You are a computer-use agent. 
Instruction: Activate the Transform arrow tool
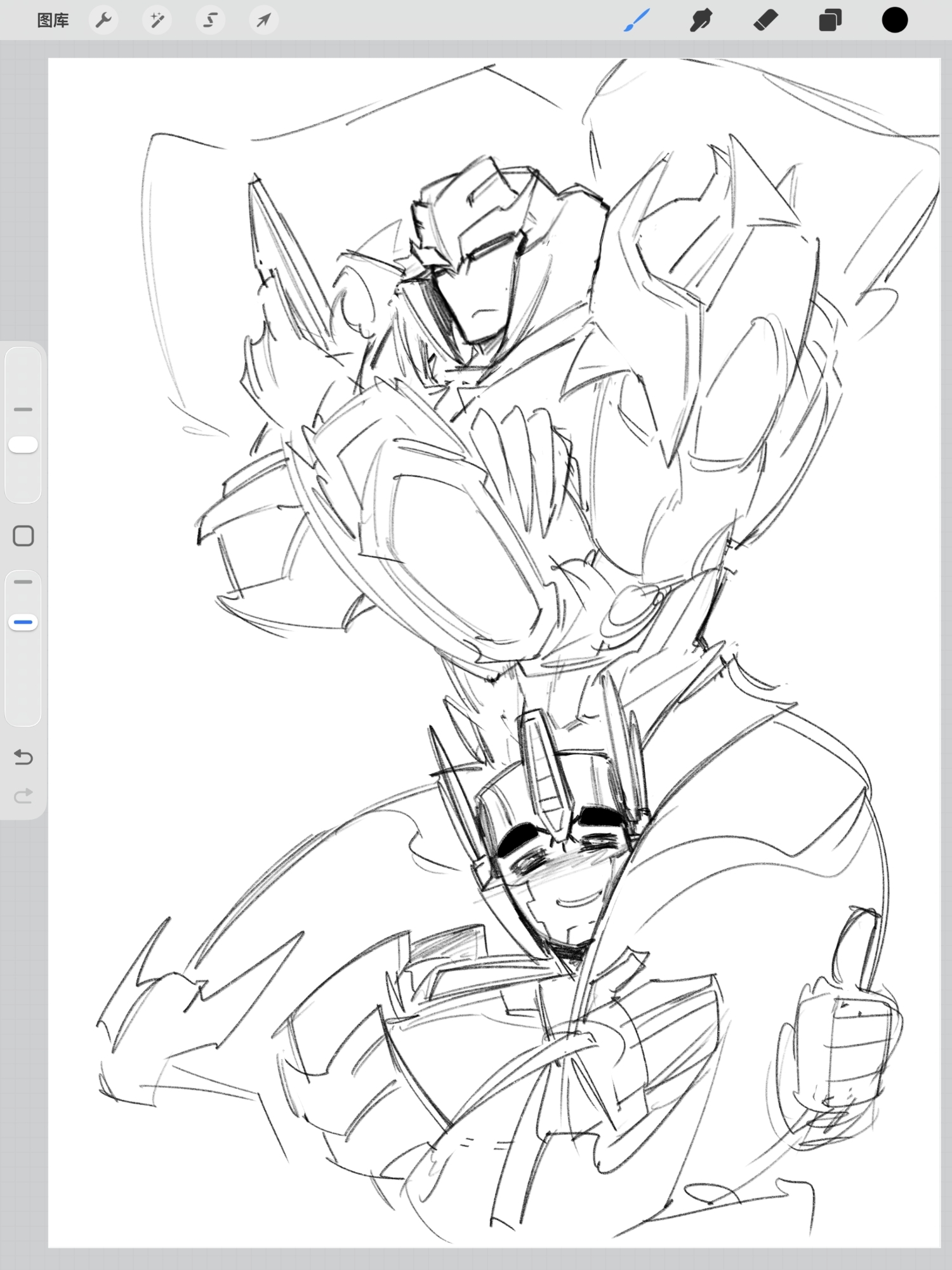(263, 20)
